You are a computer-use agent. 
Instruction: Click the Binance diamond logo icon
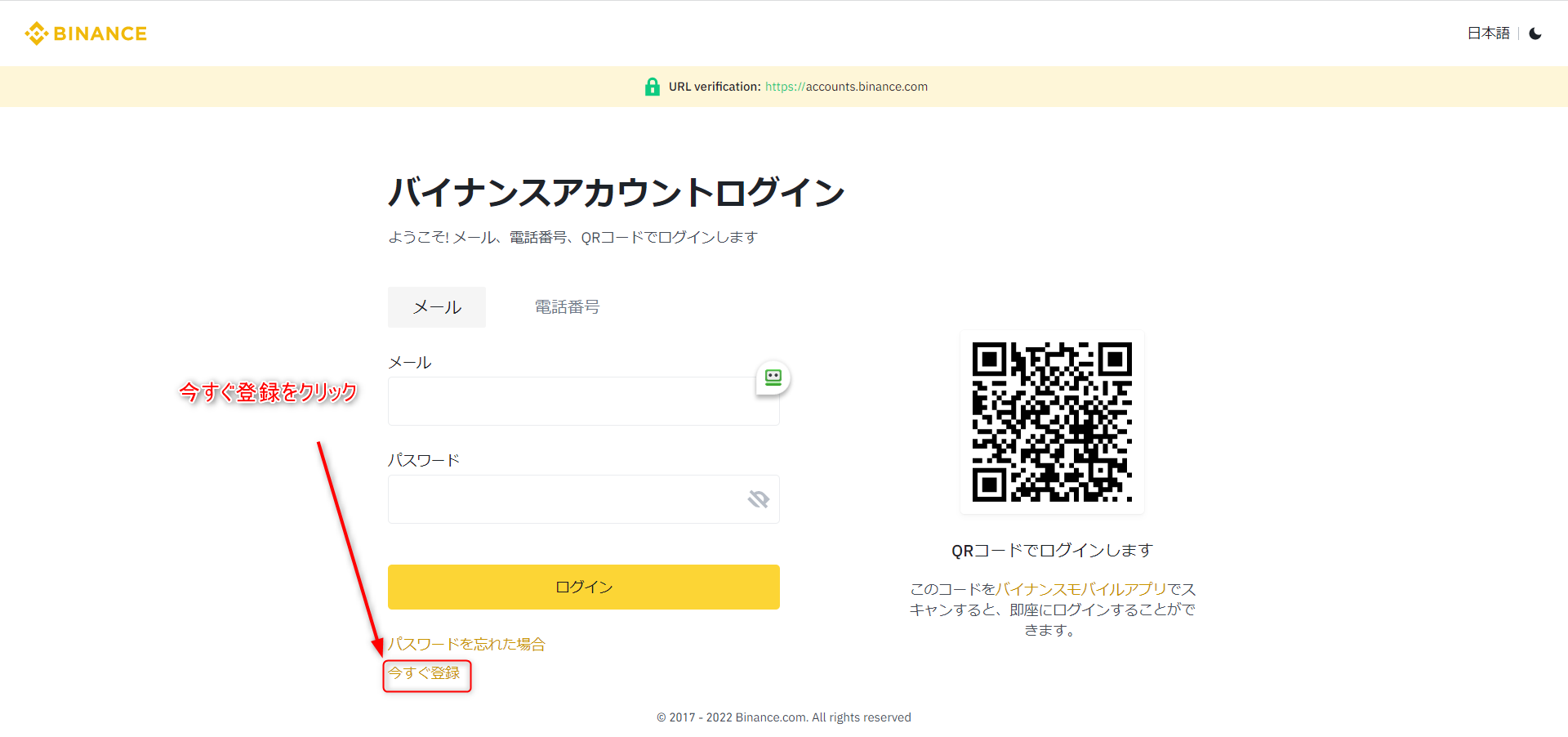36,33
